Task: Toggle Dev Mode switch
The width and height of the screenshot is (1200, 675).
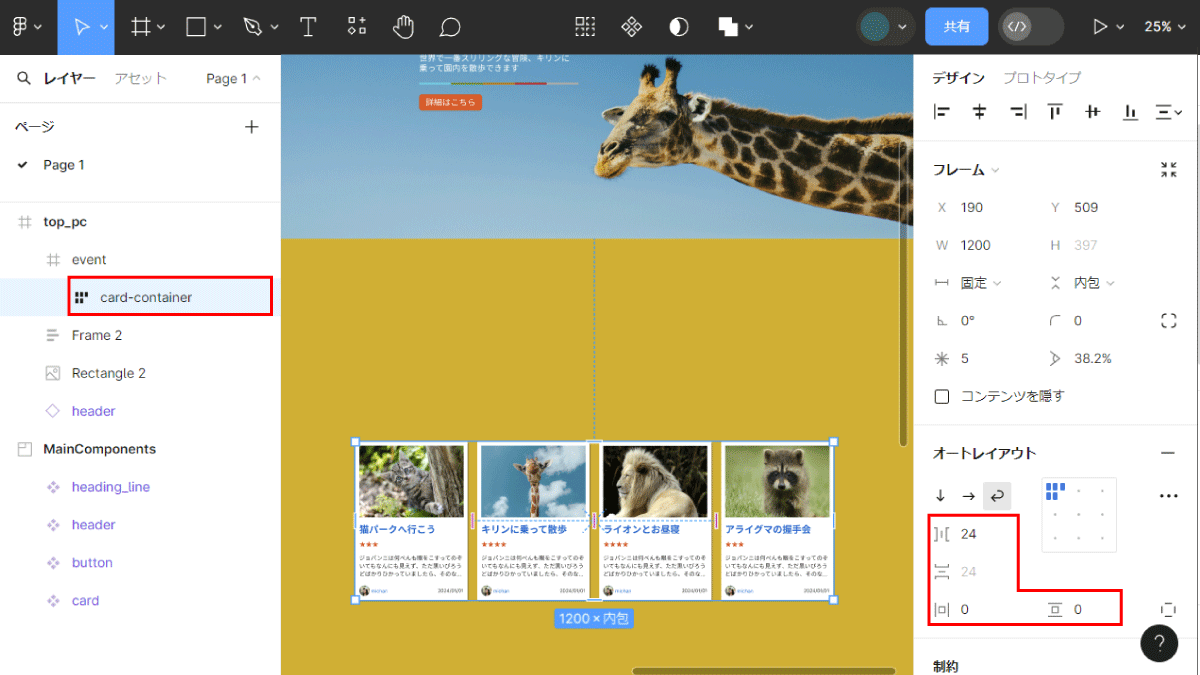Action: (x=1031, y=27)
